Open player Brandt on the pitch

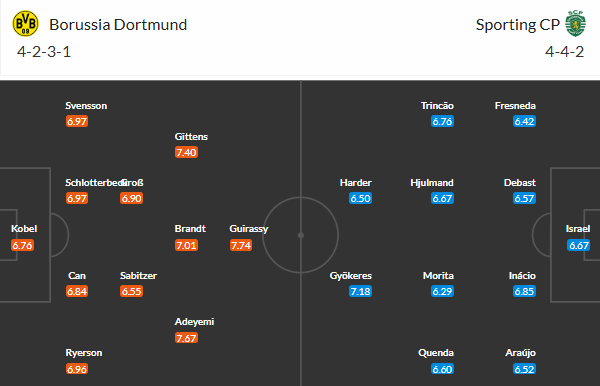(x=190, y=228)
